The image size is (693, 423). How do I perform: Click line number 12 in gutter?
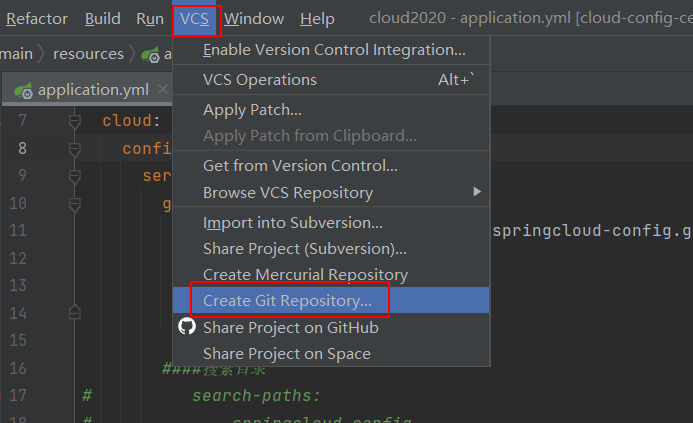tap(18, 258)
